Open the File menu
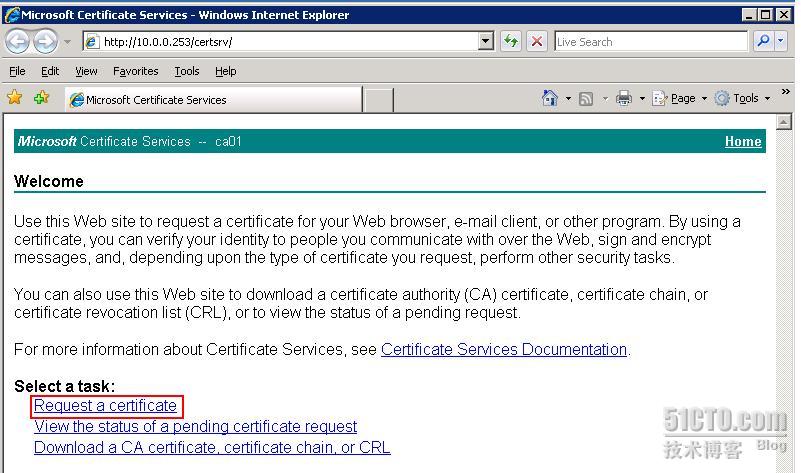This screenshot has width=801, height=473. point(17,71)
